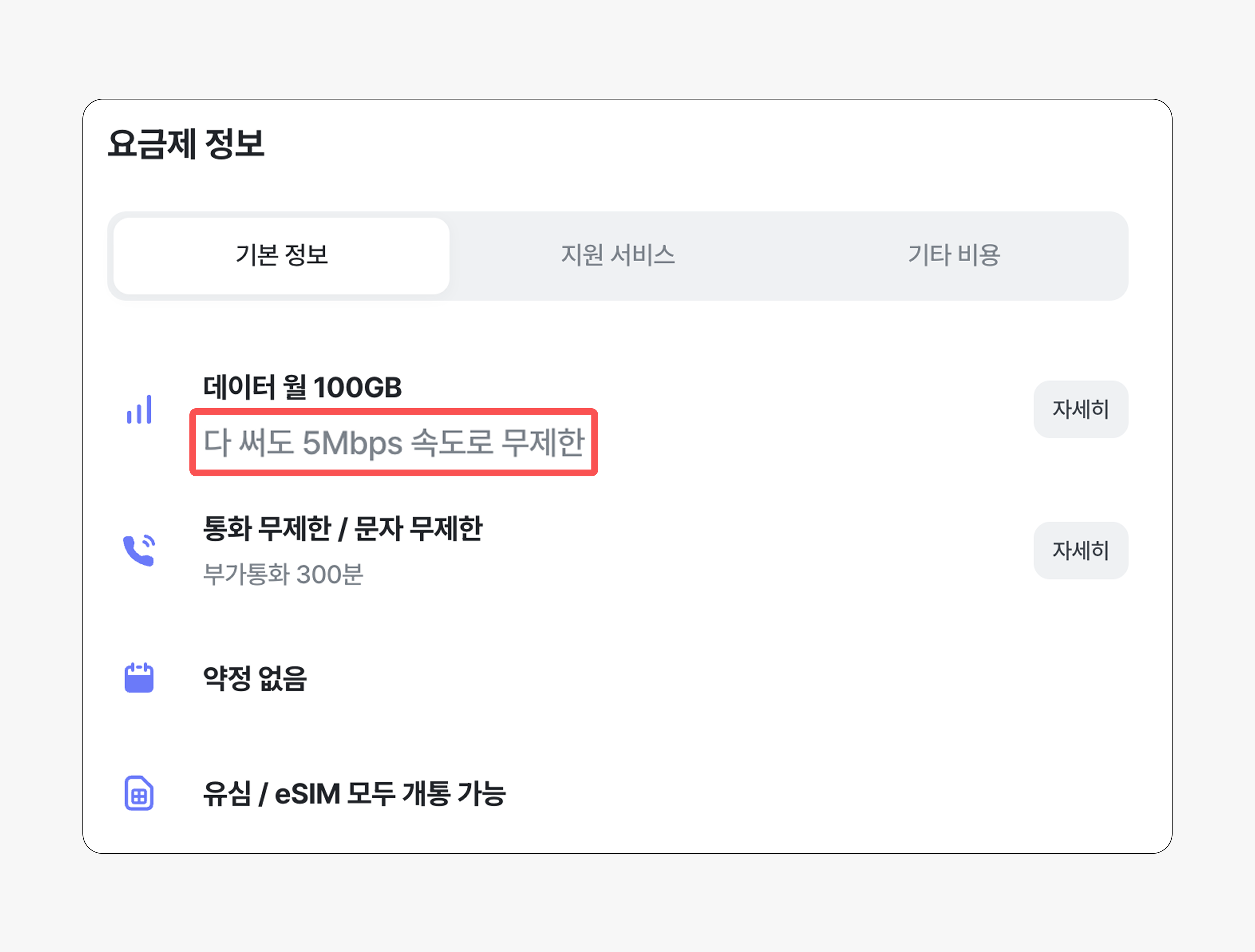Screen dimensions: 1255x952
Task: Click the calendar contract icon
Action: [139, 677]
